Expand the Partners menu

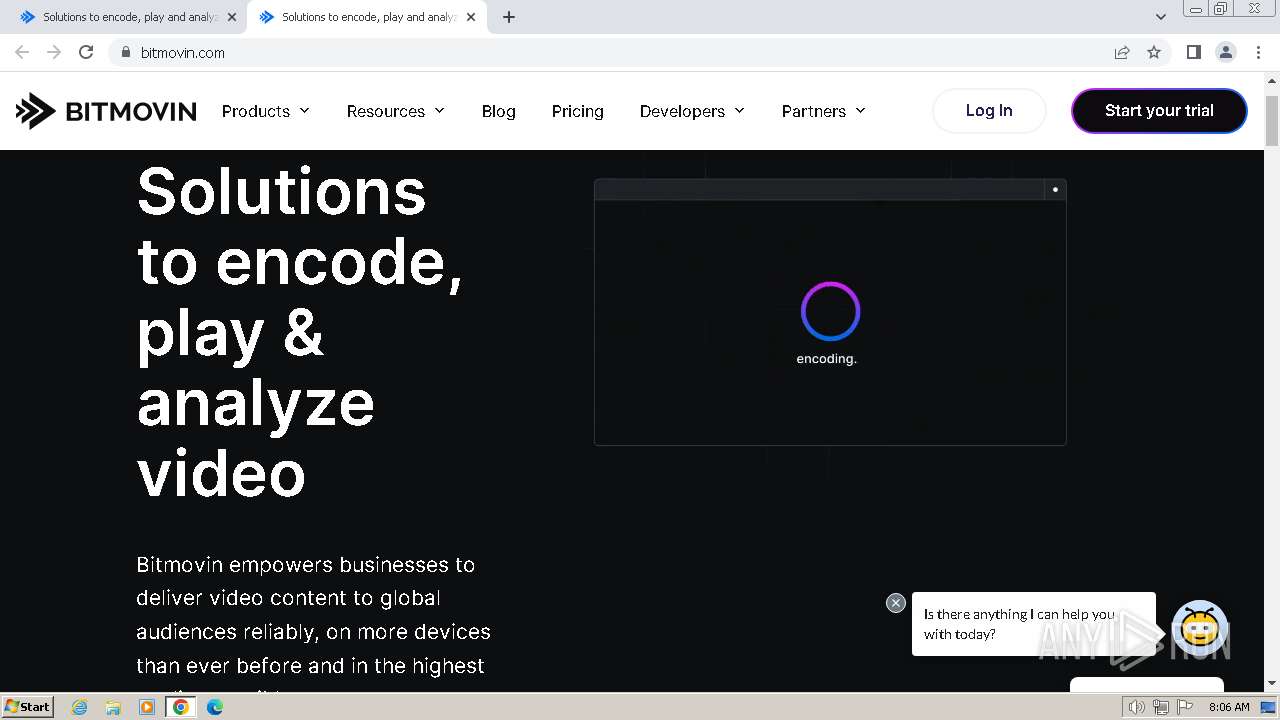(824, 111)
